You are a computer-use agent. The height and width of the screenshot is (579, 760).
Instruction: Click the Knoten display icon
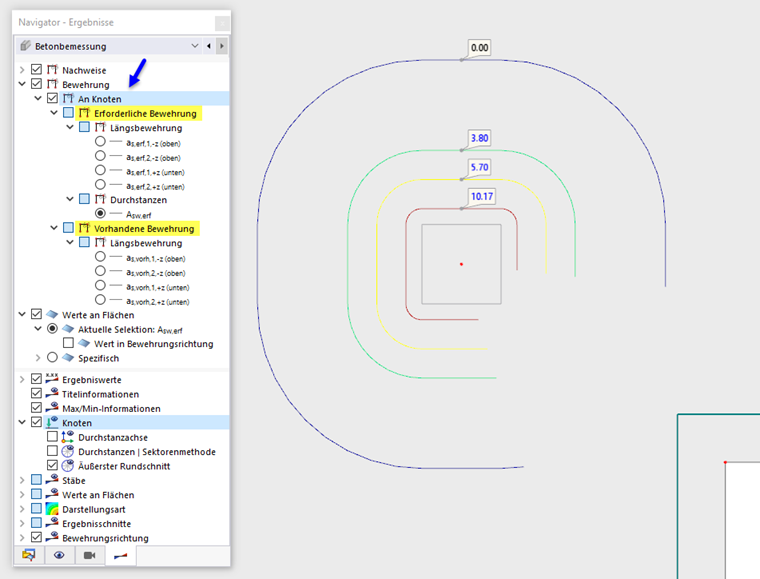click(52, 422)
